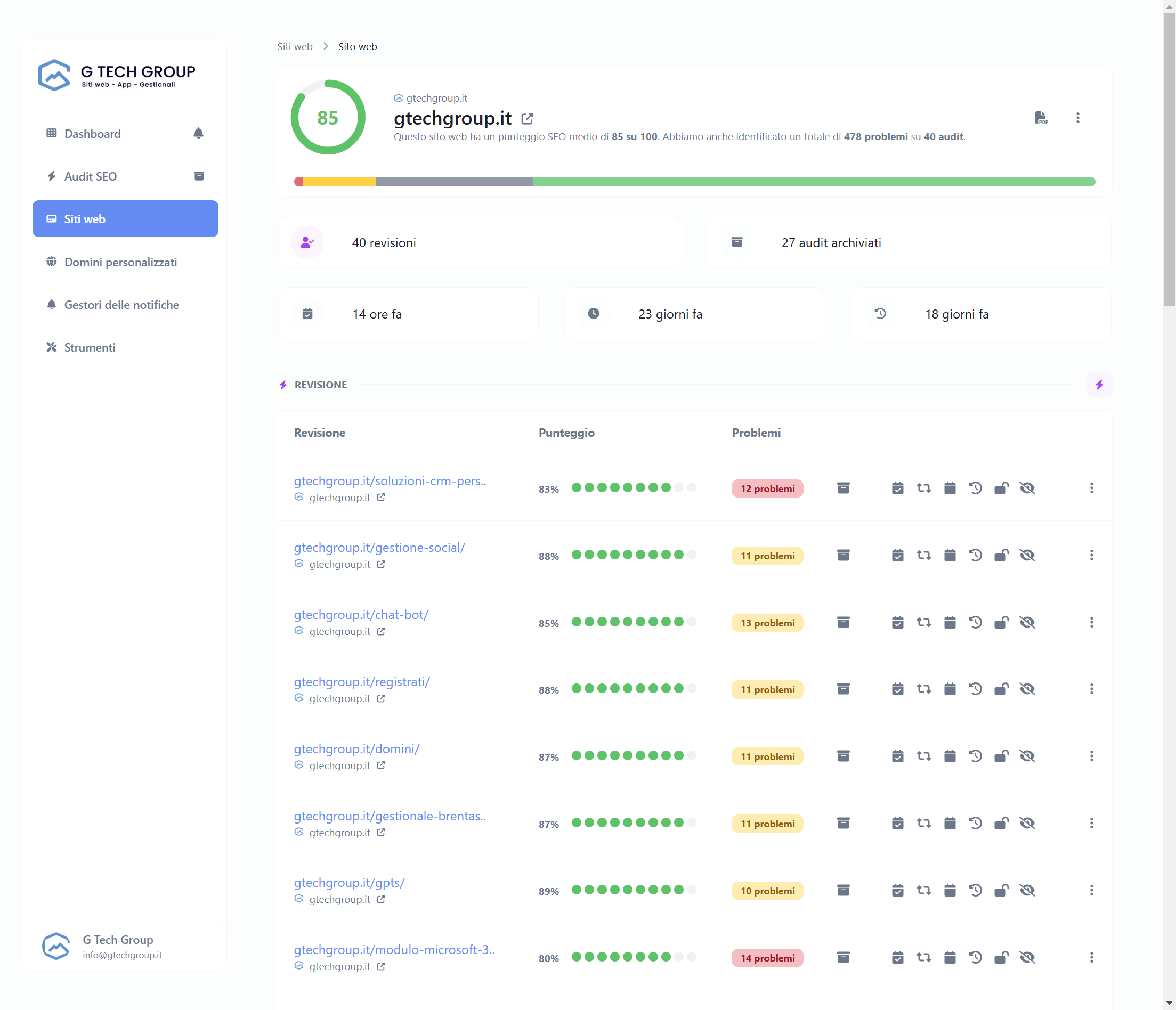The height and width of the screenshot is (1010, 1176).
Task: Click the notification bell next to Dashboard
Action: 198,133
